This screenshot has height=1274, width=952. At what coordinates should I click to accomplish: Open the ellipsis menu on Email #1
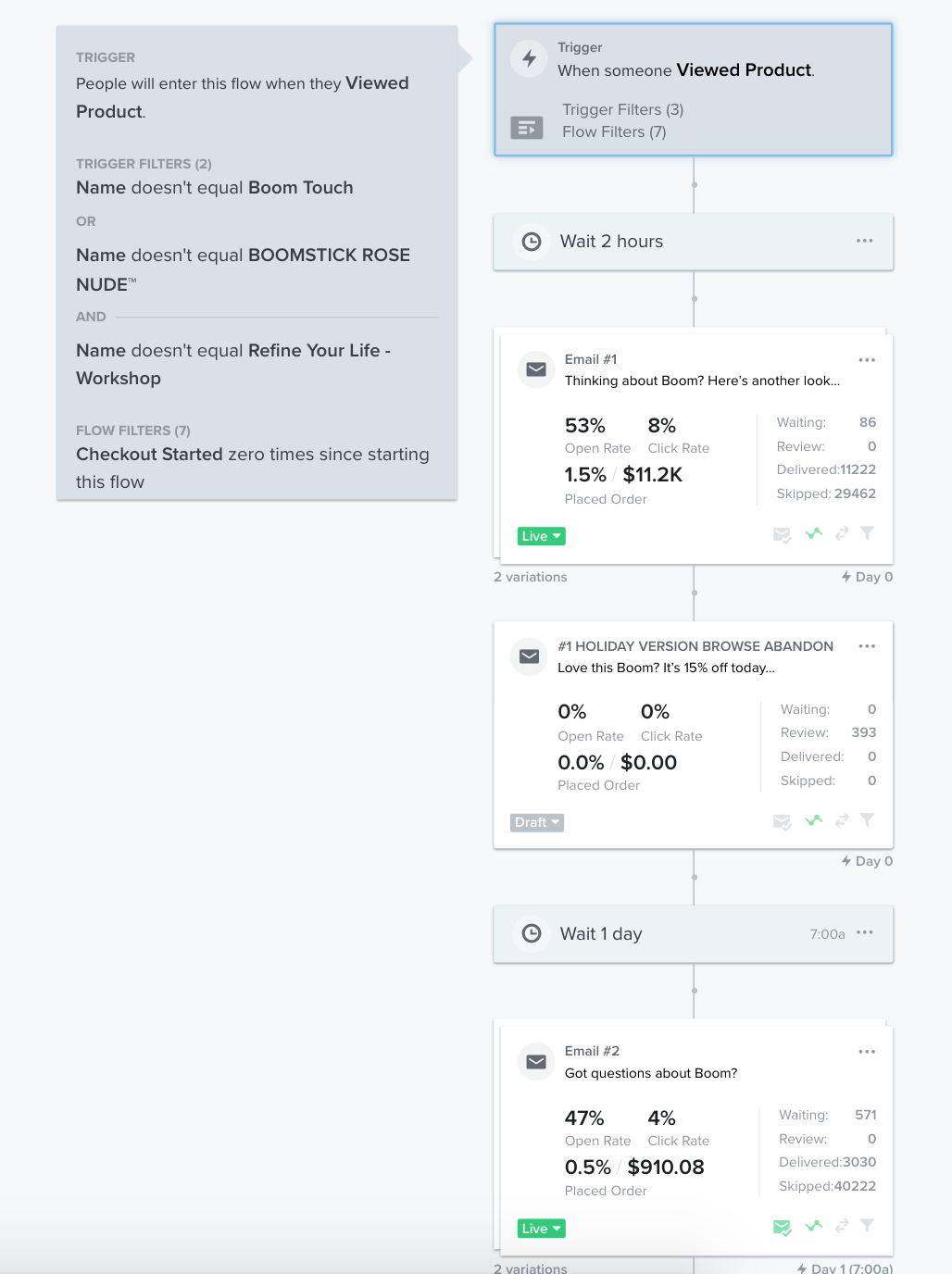[x=867, y=360]
